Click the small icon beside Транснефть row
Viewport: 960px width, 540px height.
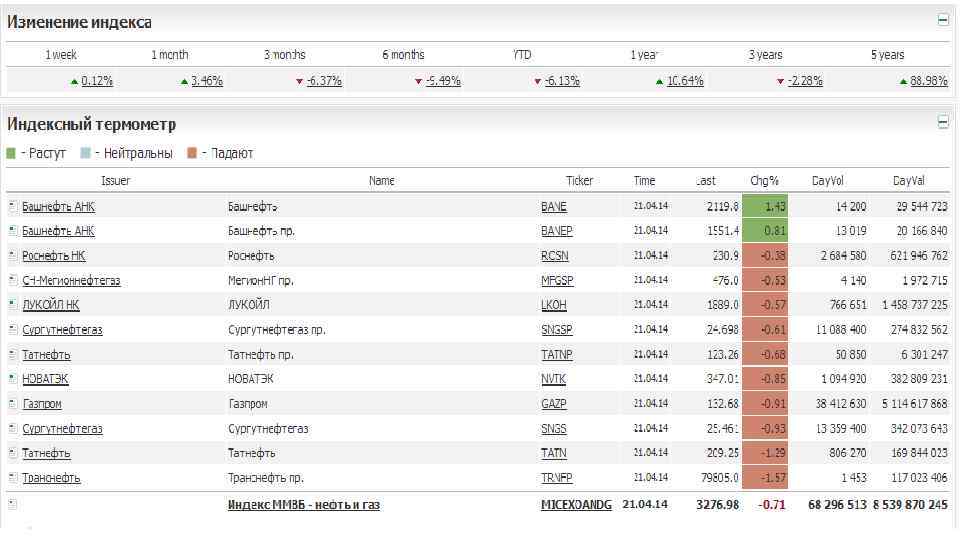coord(13,478)
